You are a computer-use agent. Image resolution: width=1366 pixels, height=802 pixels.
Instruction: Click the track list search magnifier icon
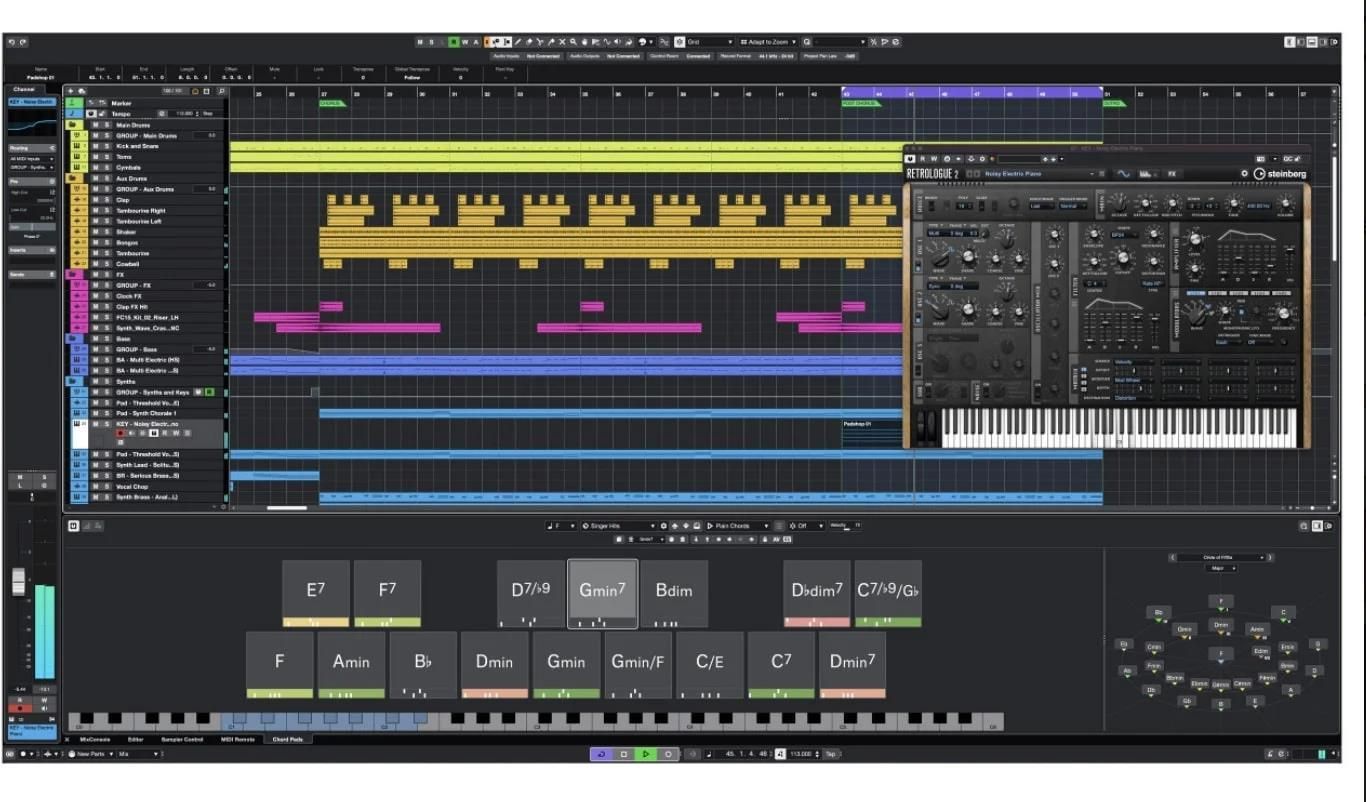point(221,91)
